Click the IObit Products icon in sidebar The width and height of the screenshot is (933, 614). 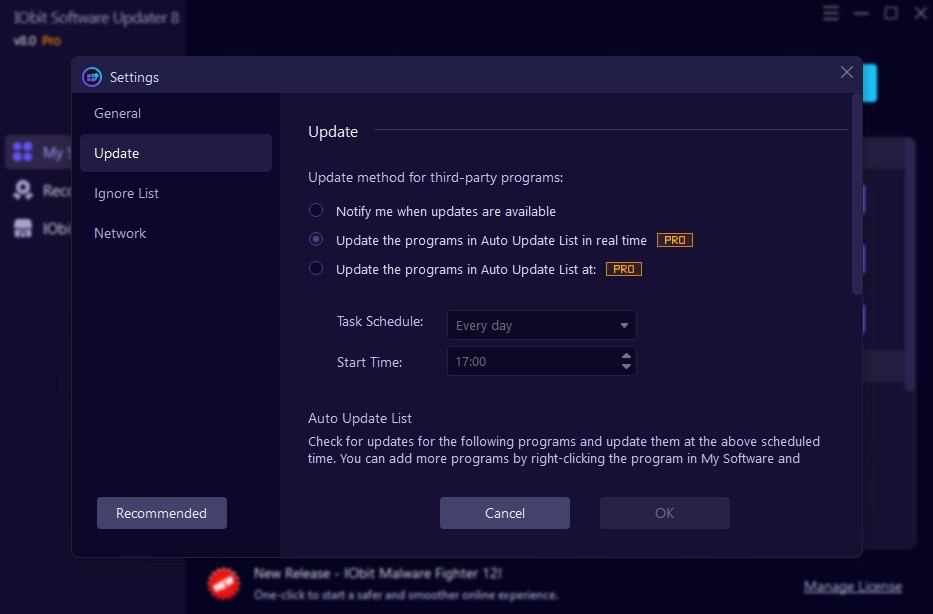[22, 228]
